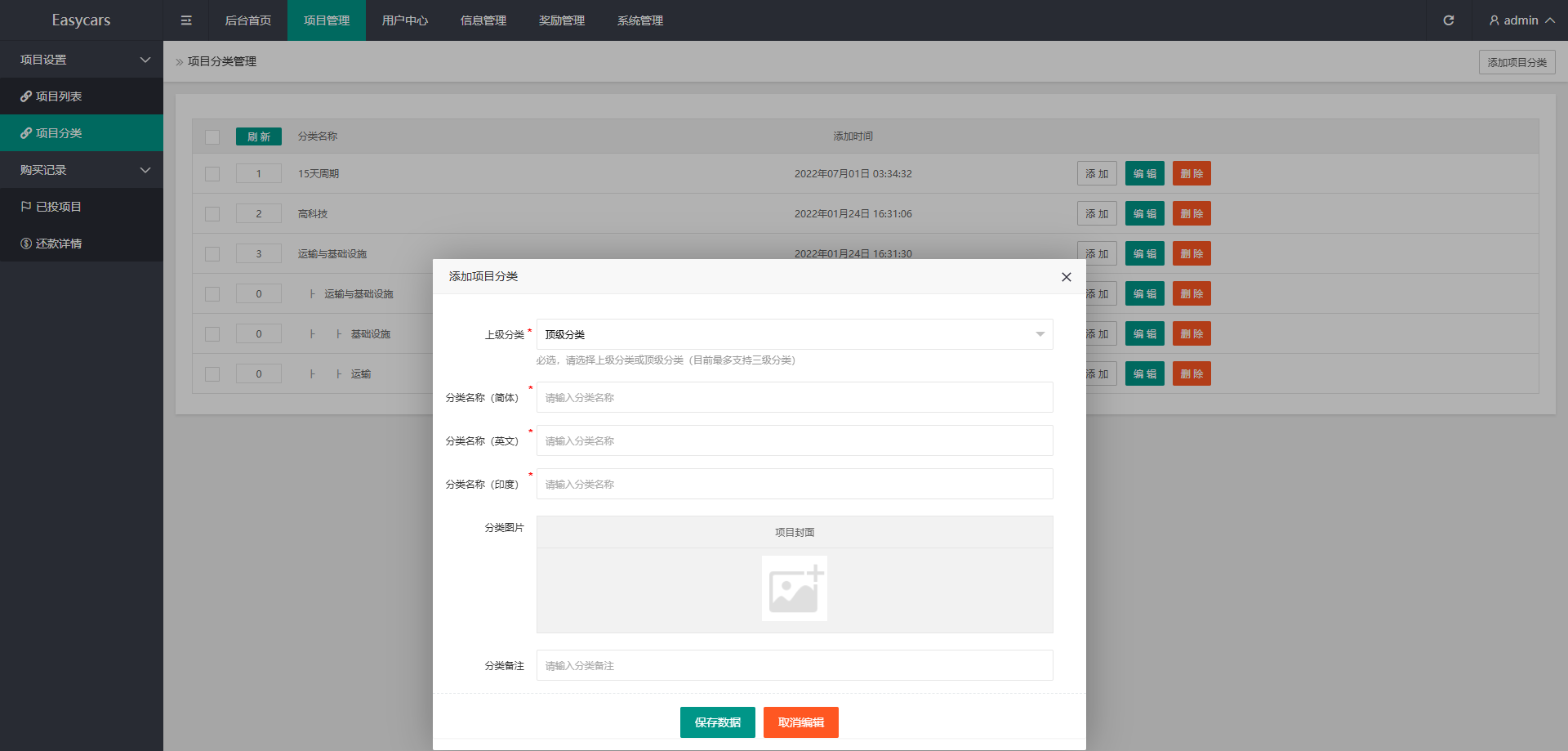This screenshot has width=1568, height=751.
Task: Click the image upload placeholder icon
Action: pos(794,588)
